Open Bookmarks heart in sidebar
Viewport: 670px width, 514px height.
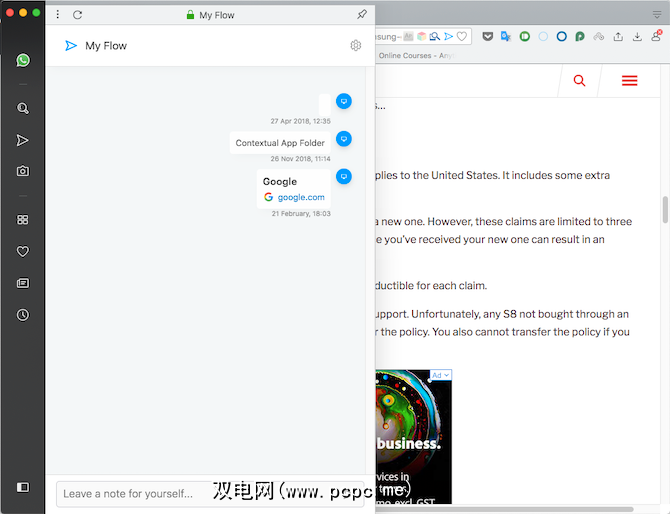(23, 251)
